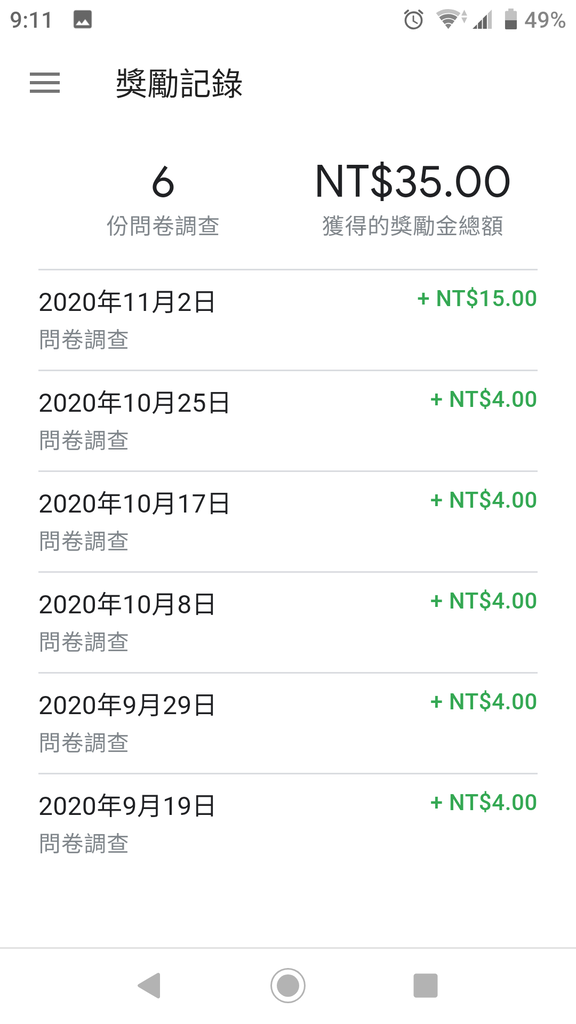Tap the cellular signal strength icon
The image size is (576, 1024).
[483, 20]
